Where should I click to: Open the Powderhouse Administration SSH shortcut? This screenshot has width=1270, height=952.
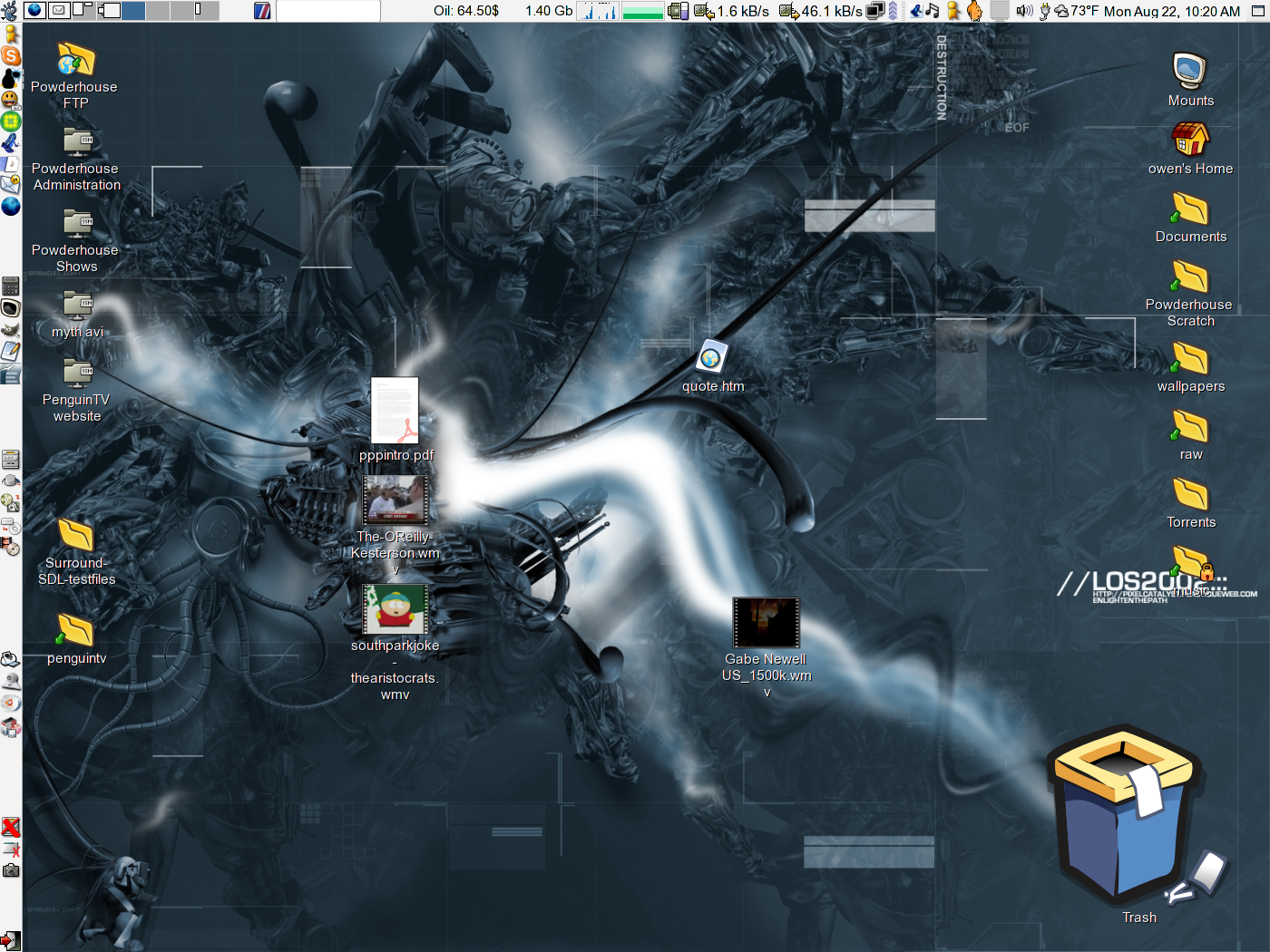pos(77,143)
